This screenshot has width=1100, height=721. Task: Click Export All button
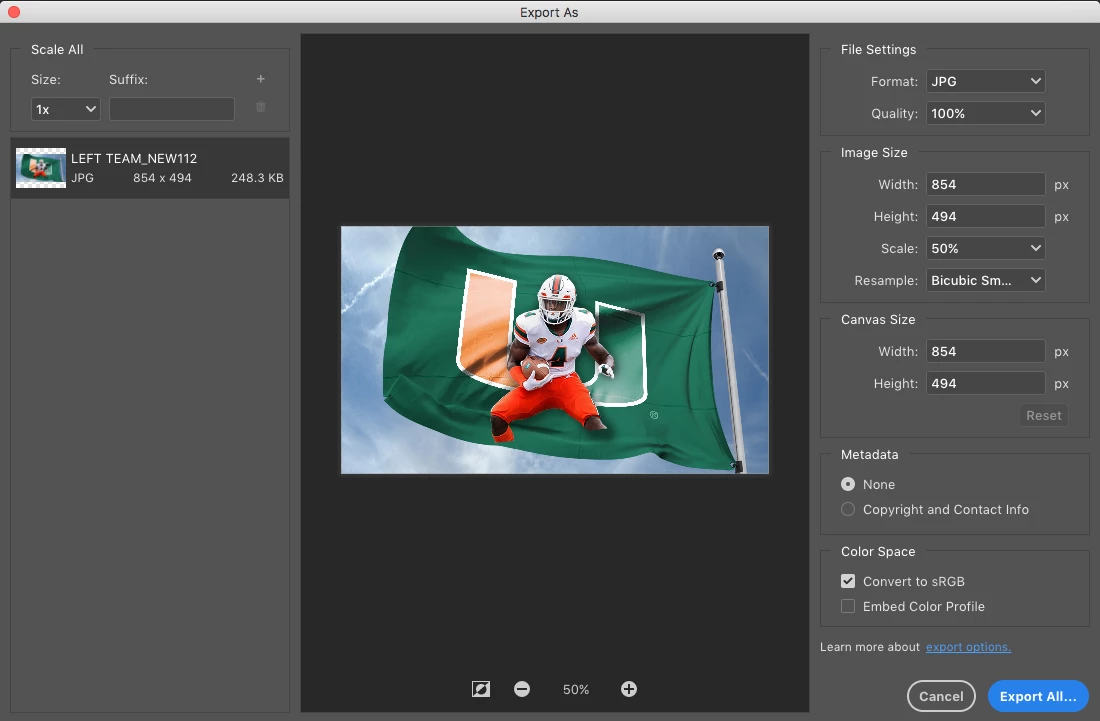click(1038, 696)
